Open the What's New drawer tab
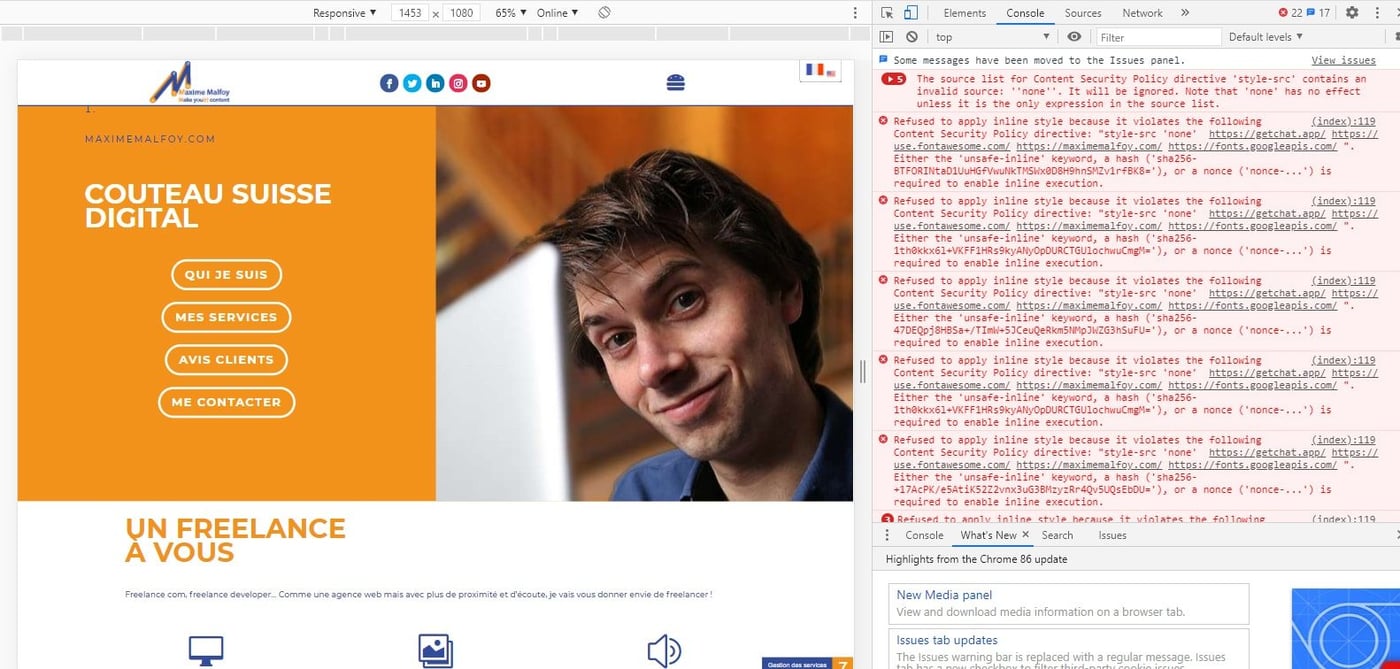Screen dimensions: 1400x669 [988, 535]
